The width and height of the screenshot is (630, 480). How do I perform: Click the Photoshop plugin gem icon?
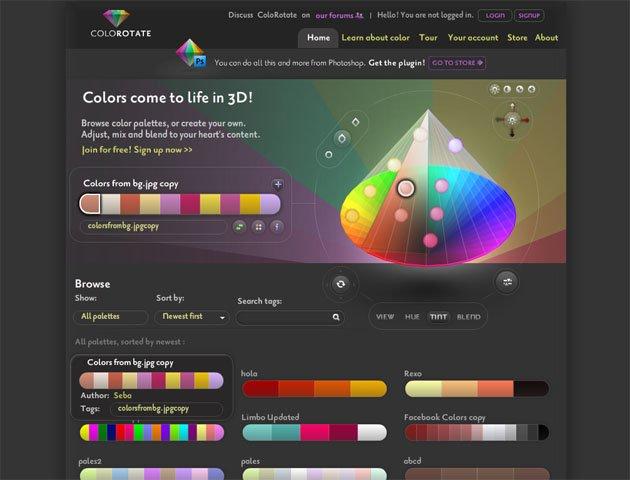(190, 54)
